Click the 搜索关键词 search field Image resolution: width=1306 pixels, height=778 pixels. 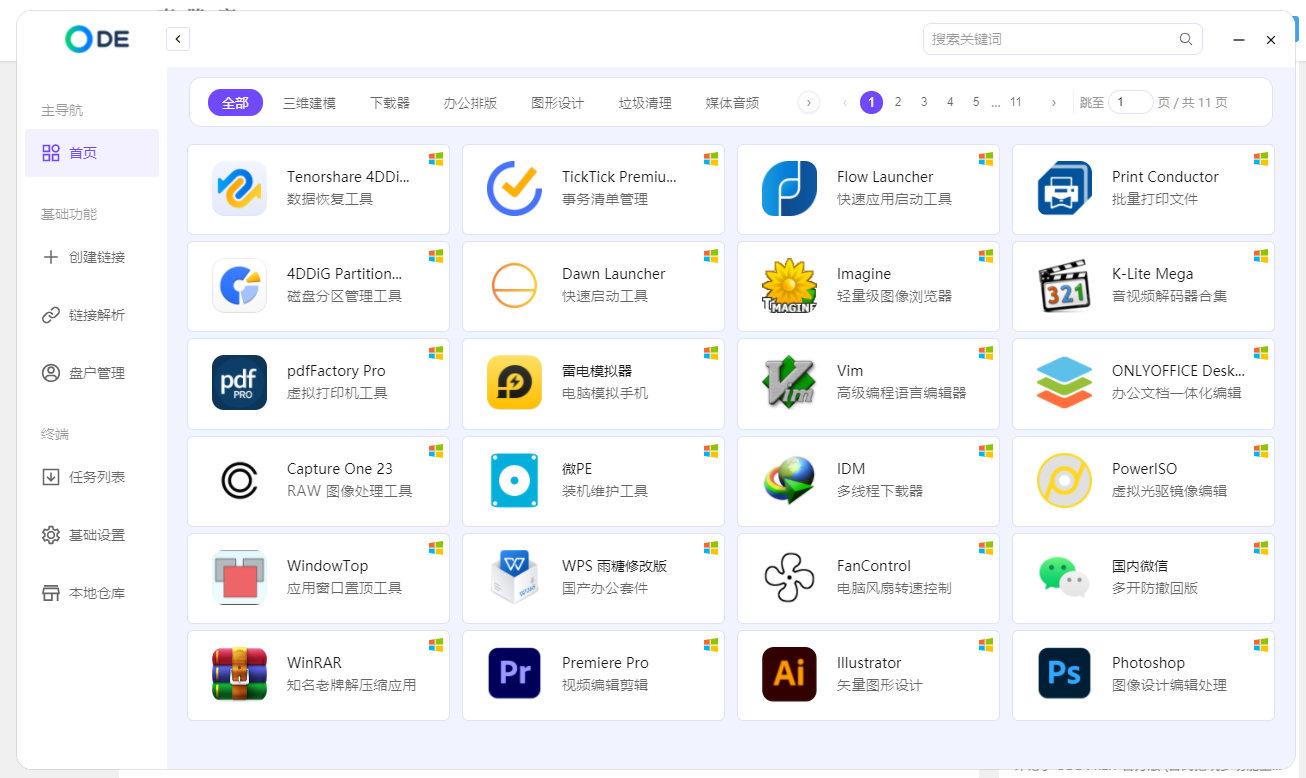(1062, 39)
